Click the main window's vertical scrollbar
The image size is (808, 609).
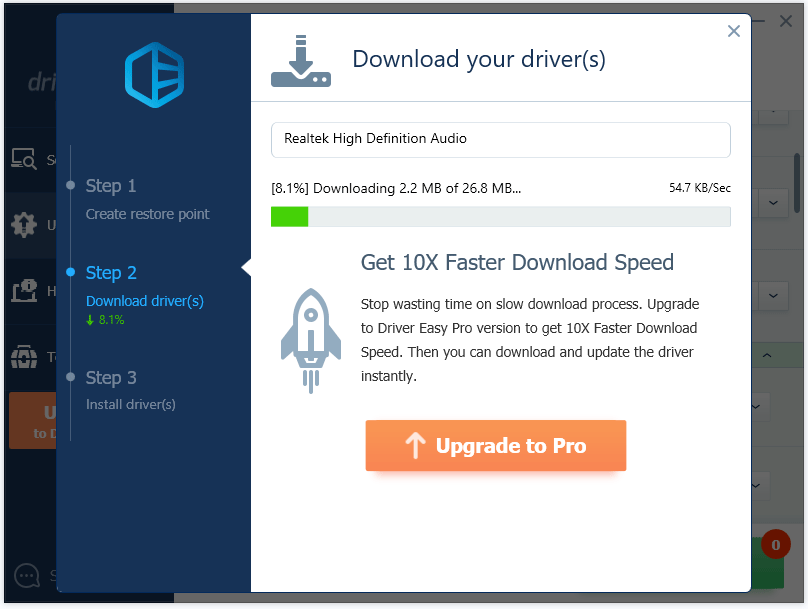click(x=797, y=183)
